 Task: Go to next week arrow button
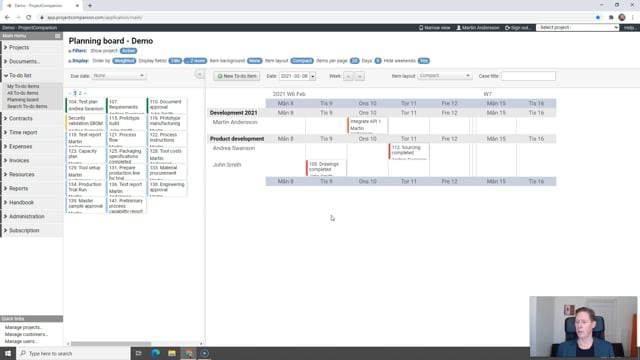[x=360, y=76]
